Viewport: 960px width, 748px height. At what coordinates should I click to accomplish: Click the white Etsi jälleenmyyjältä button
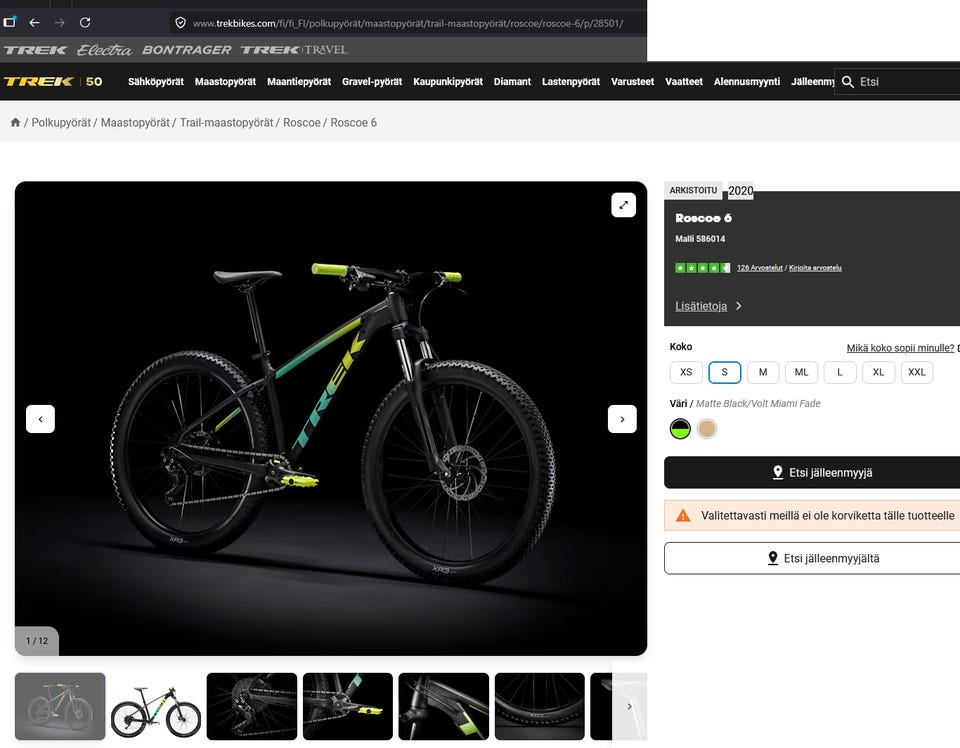pos(812,558)
